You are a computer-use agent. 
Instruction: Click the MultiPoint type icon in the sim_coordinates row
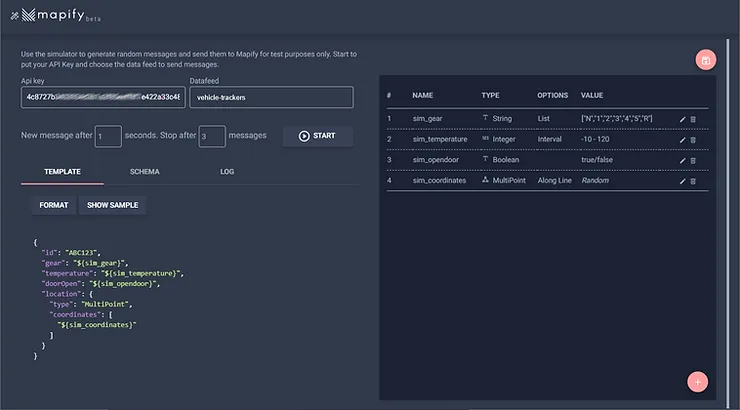point(485,180)
